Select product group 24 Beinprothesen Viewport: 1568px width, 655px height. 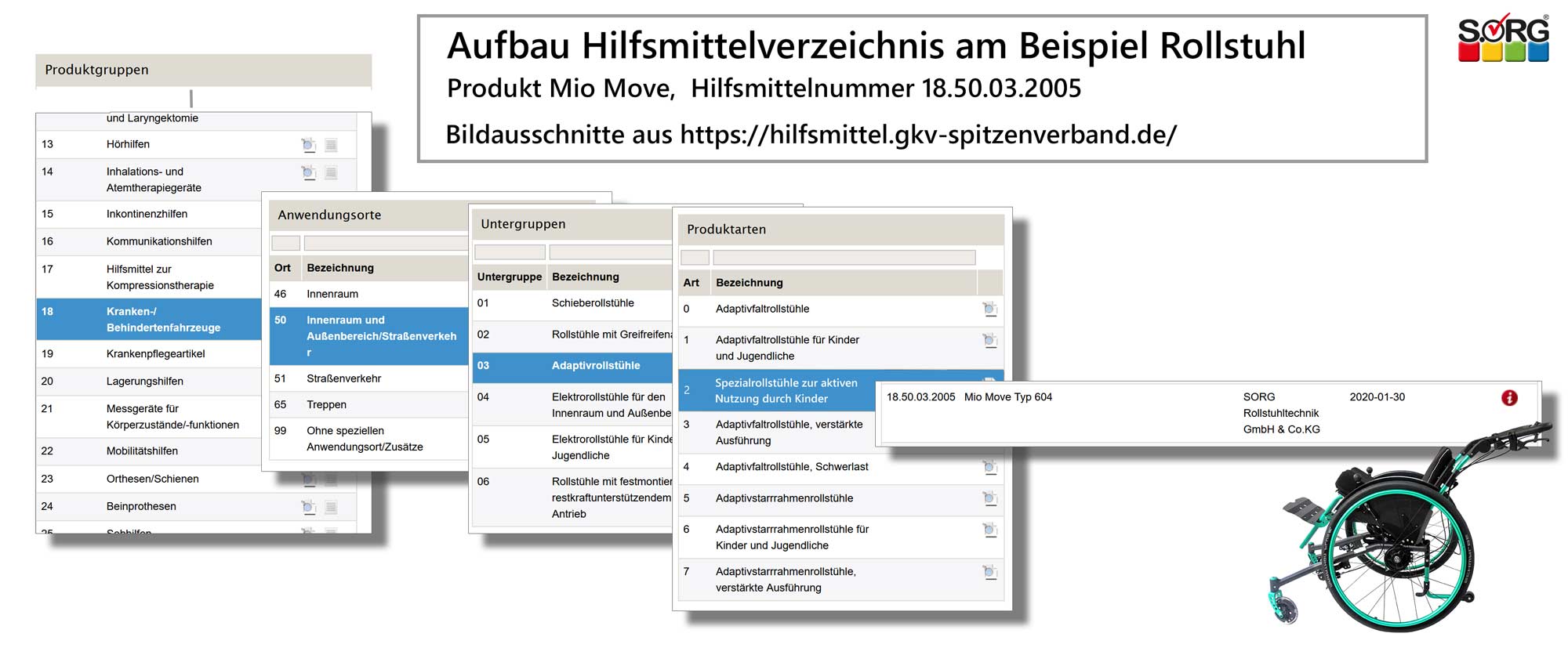click(196, 507)
